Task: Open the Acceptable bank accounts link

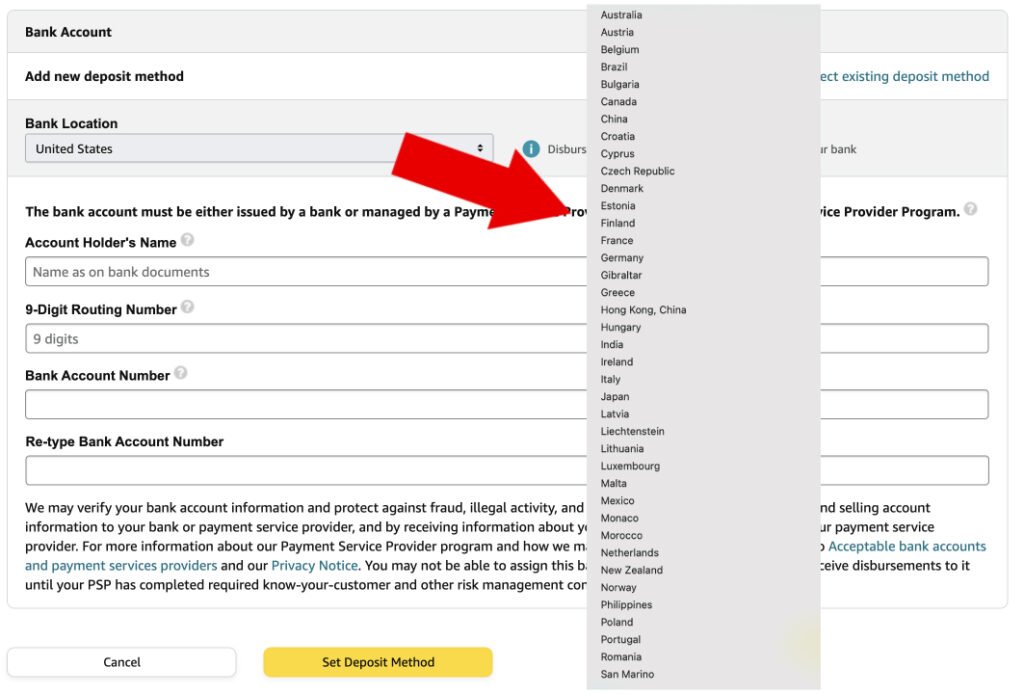Action: pos(906,546)
